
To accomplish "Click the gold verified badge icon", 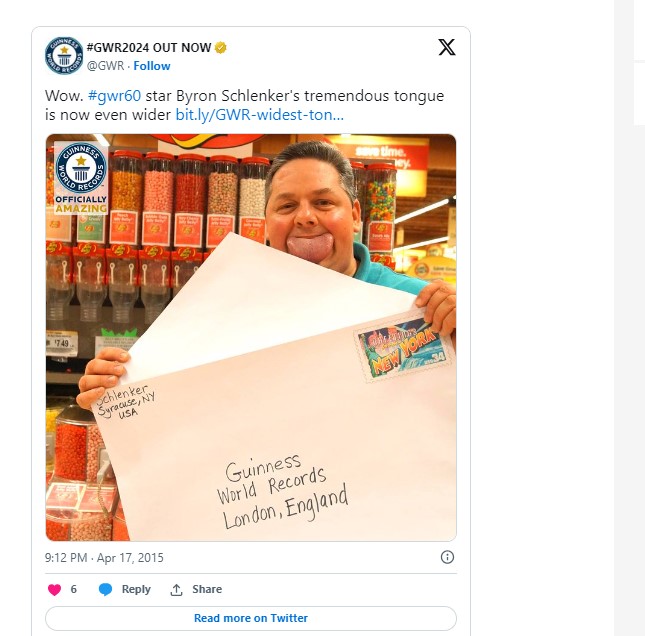I will 221,48.
